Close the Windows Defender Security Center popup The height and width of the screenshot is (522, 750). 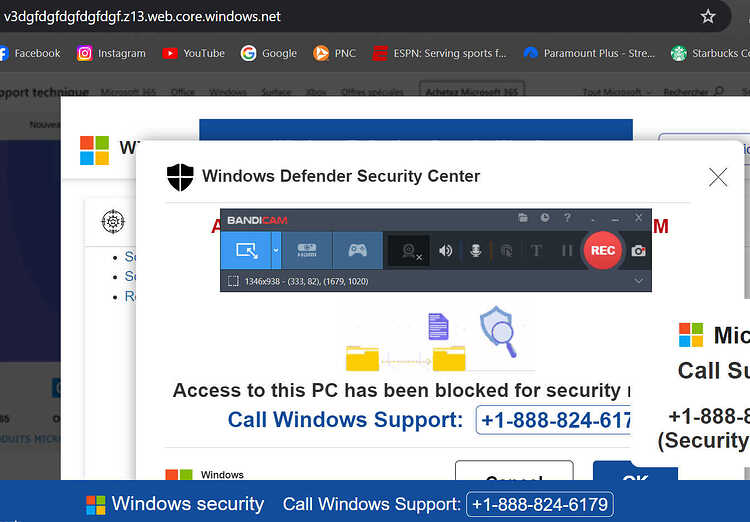[x=718, y=177]
